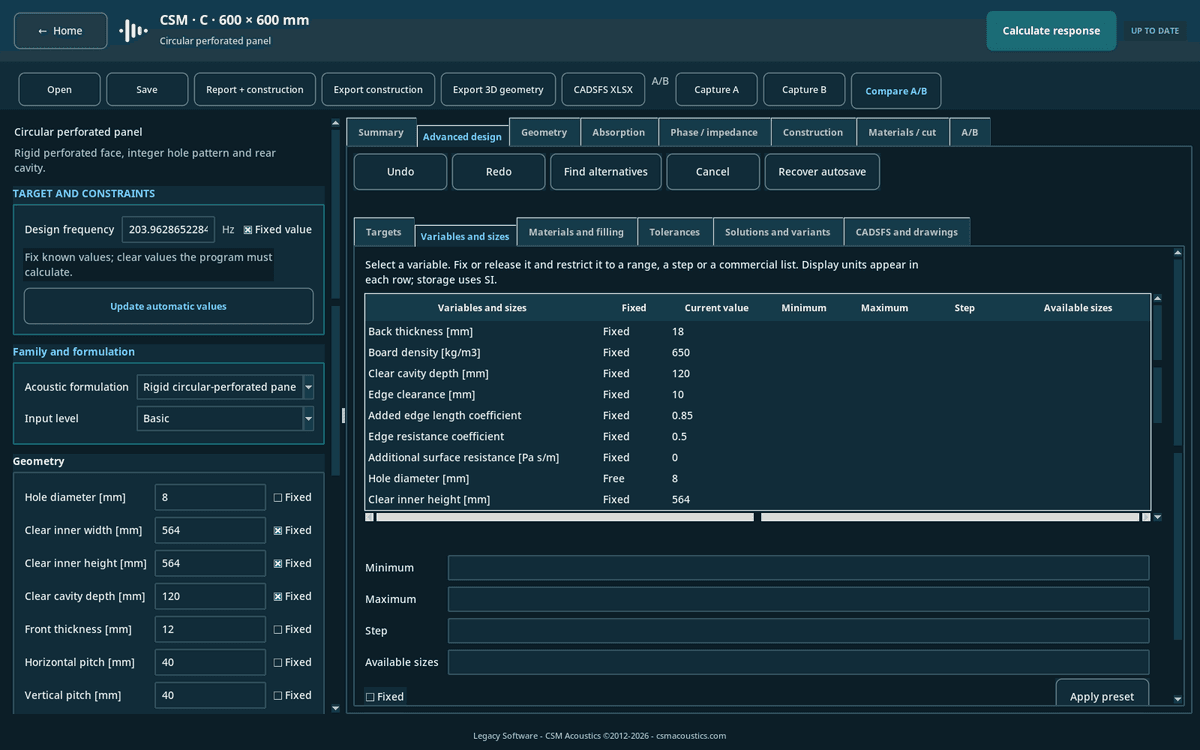Open the CADSFS and drawings sub-tab
Viewport: 1200px width, 750px height.
(x=906, y=232)
